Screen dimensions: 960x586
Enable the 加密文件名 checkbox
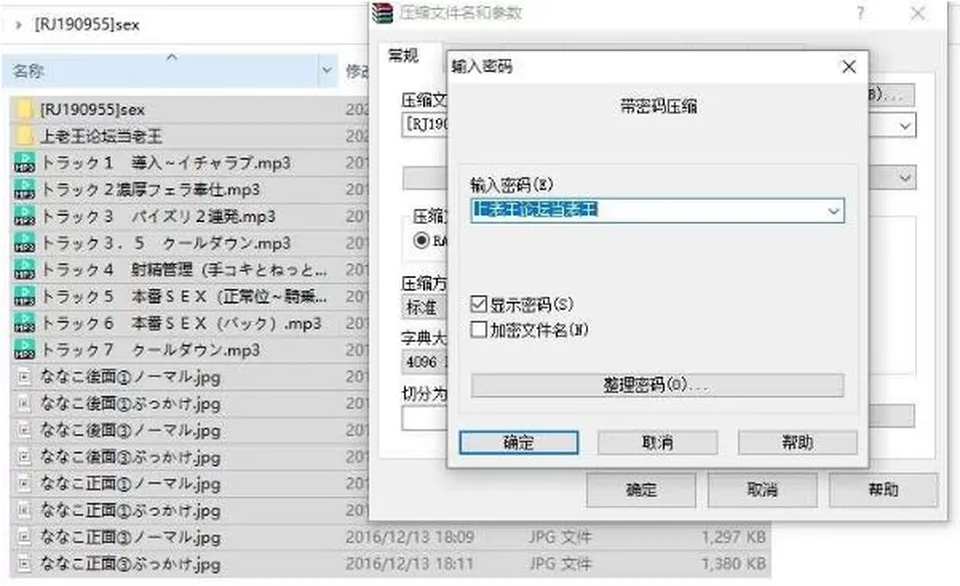tap(479, 330)
